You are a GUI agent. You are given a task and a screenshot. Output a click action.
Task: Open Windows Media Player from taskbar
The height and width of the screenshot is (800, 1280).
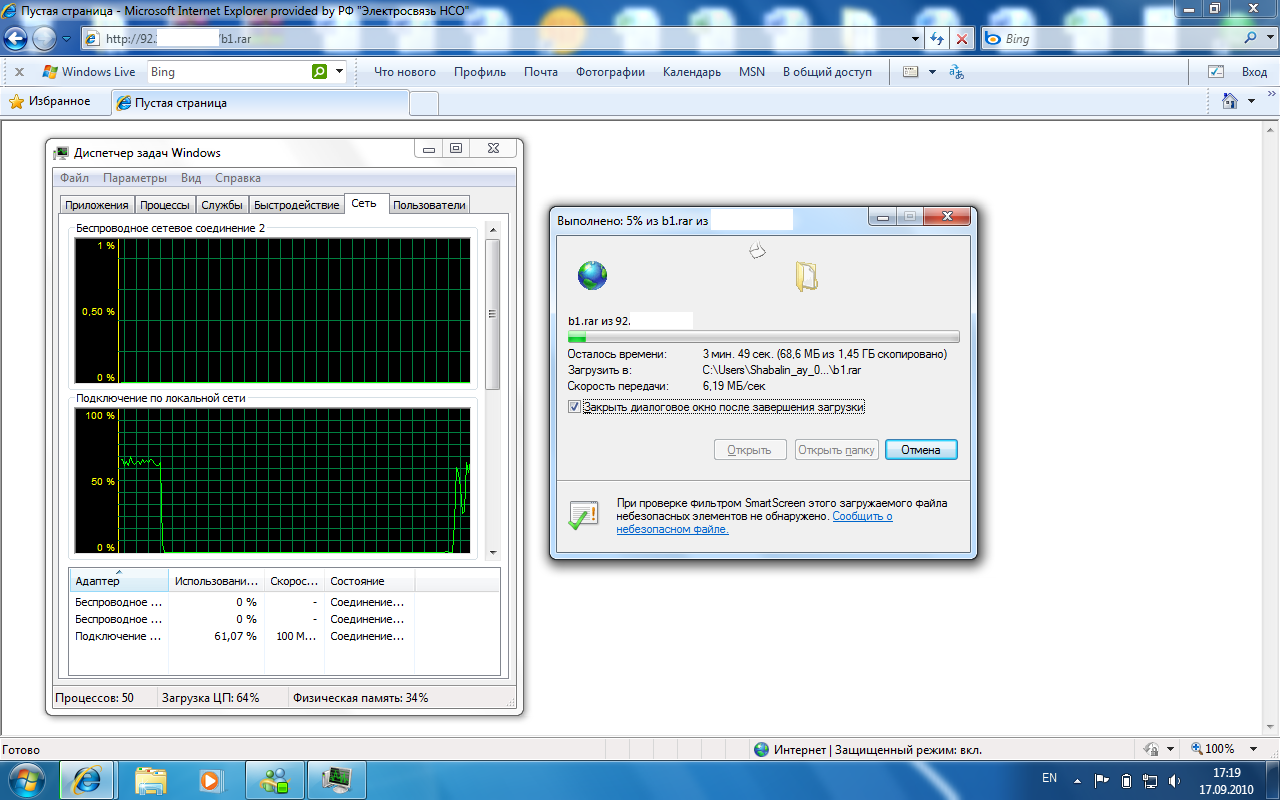(210, 779)
